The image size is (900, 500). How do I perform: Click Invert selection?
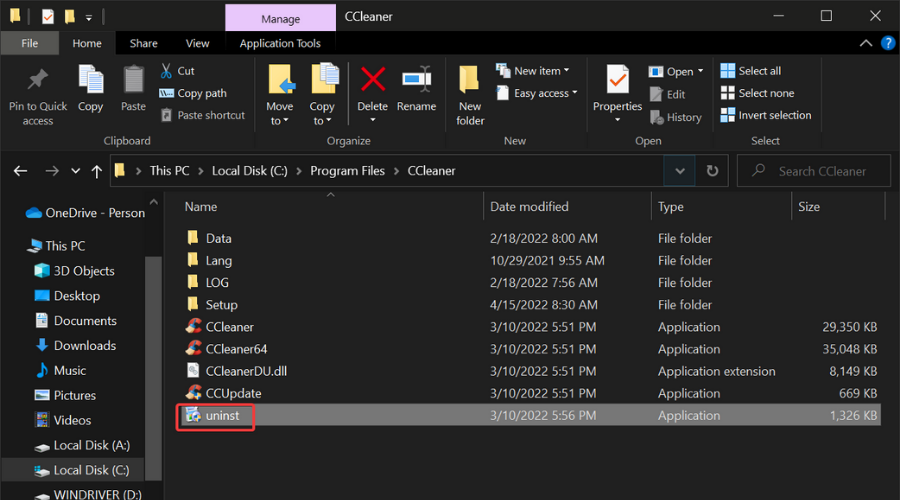(766, 115)
